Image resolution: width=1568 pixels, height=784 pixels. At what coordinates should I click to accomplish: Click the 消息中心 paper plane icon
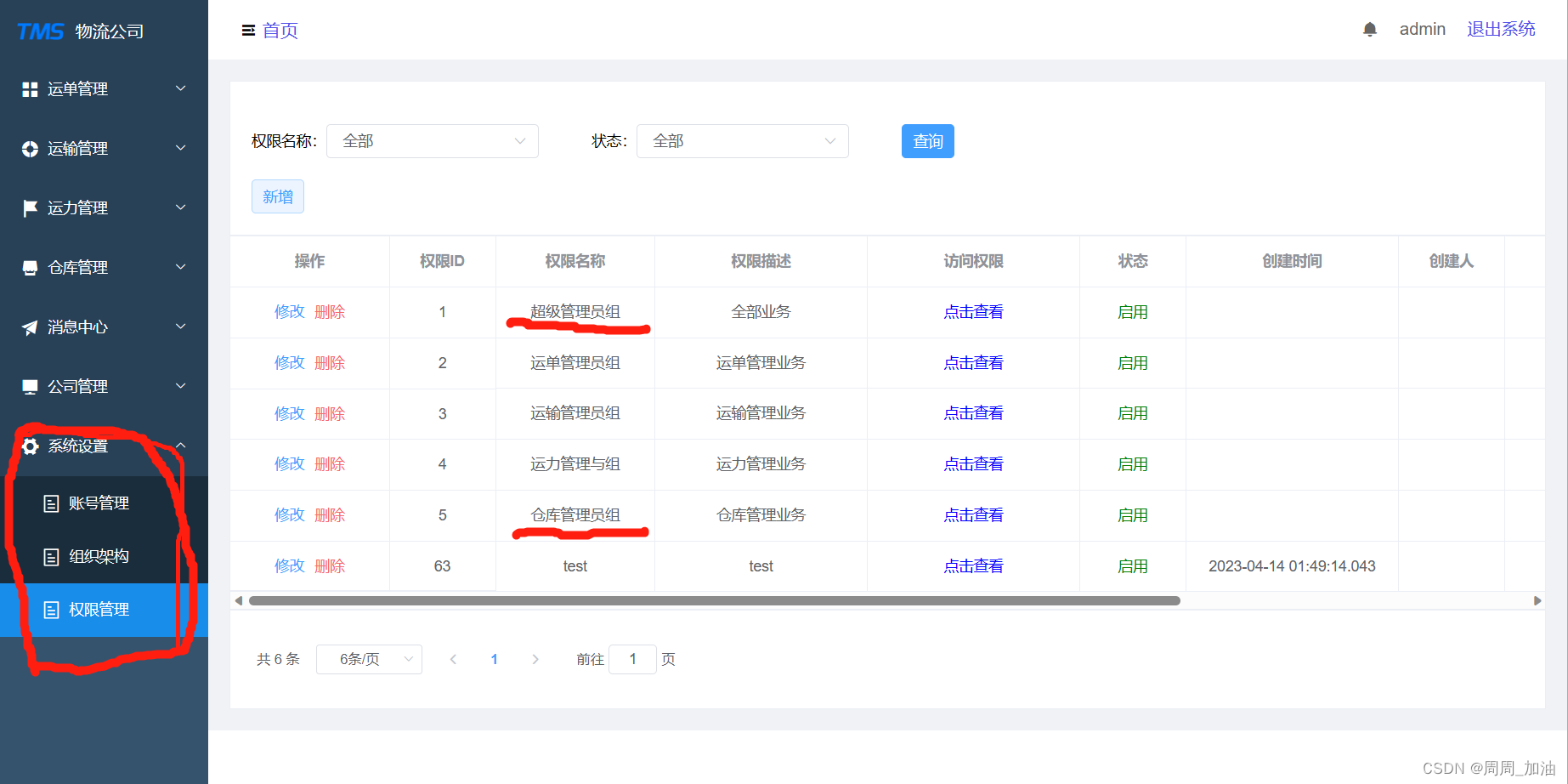(30, 327)
